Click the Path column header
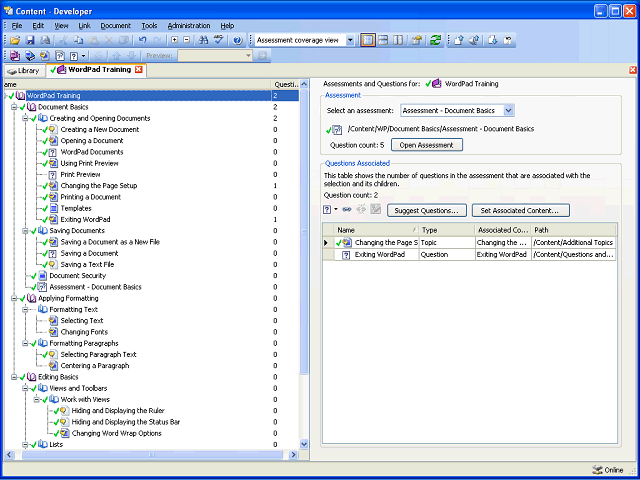This screenshot has height=480, width=640. [x=574, y=230]
